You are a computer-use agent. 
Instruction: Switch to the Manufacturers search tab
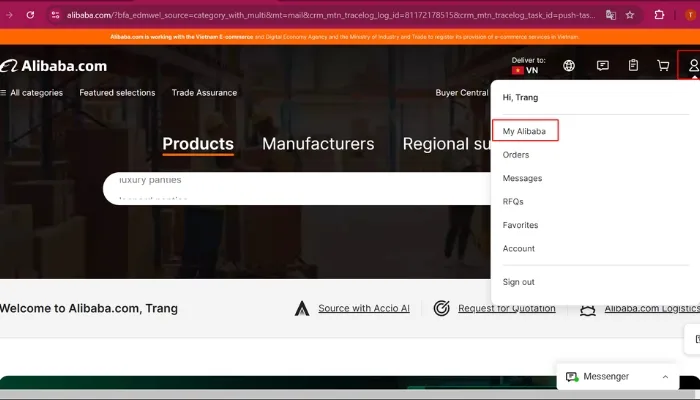(x=318, y=144)
